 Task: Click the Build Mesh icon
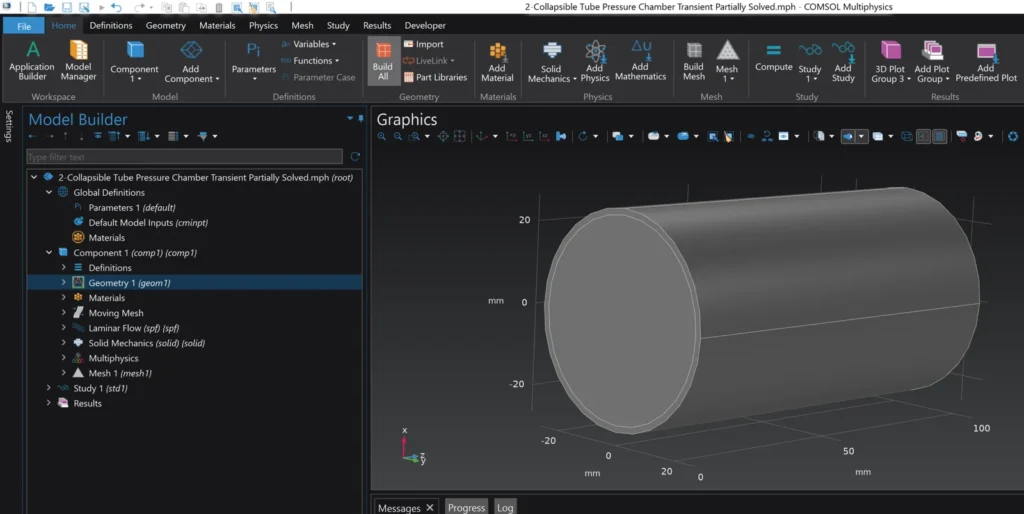pos(694,59)
